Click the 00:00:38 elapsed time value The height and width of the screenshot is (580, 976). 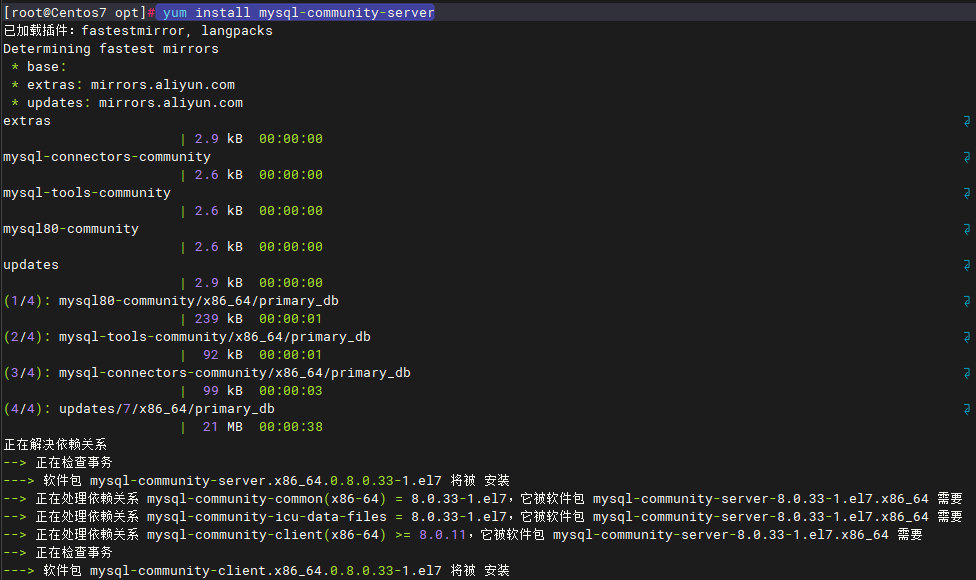[x=291, y=428]
